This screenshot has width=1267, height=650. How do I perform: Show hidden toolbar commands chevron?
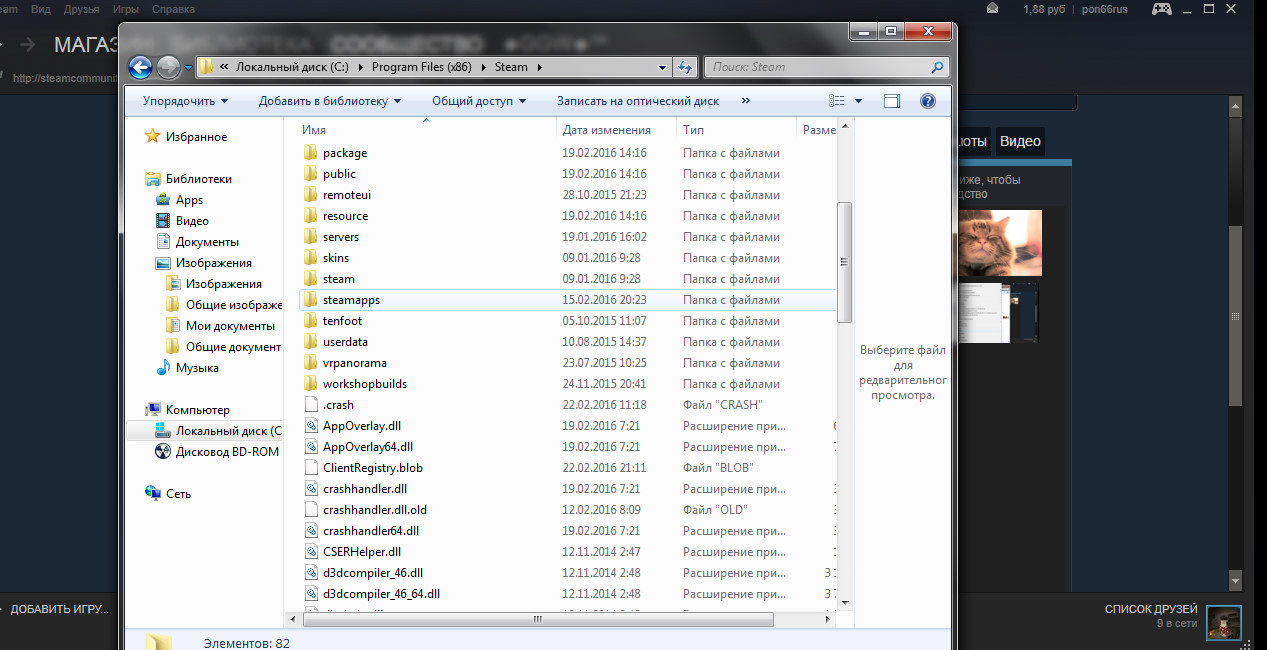pyautogui.click(x=745, y=101)
